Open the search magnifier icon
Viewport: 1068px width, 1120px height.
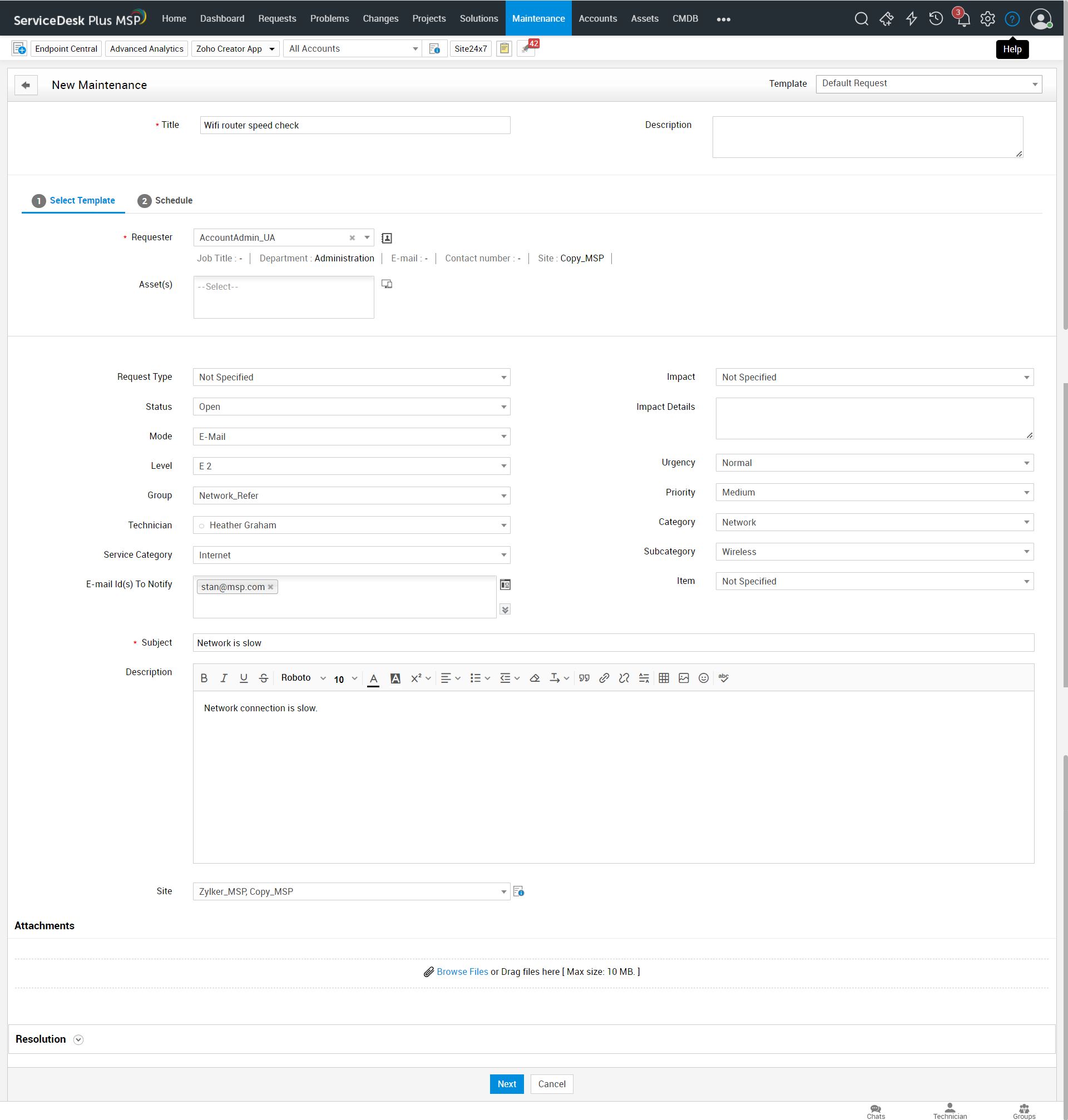pyautogui.click(x=861, y=19)
